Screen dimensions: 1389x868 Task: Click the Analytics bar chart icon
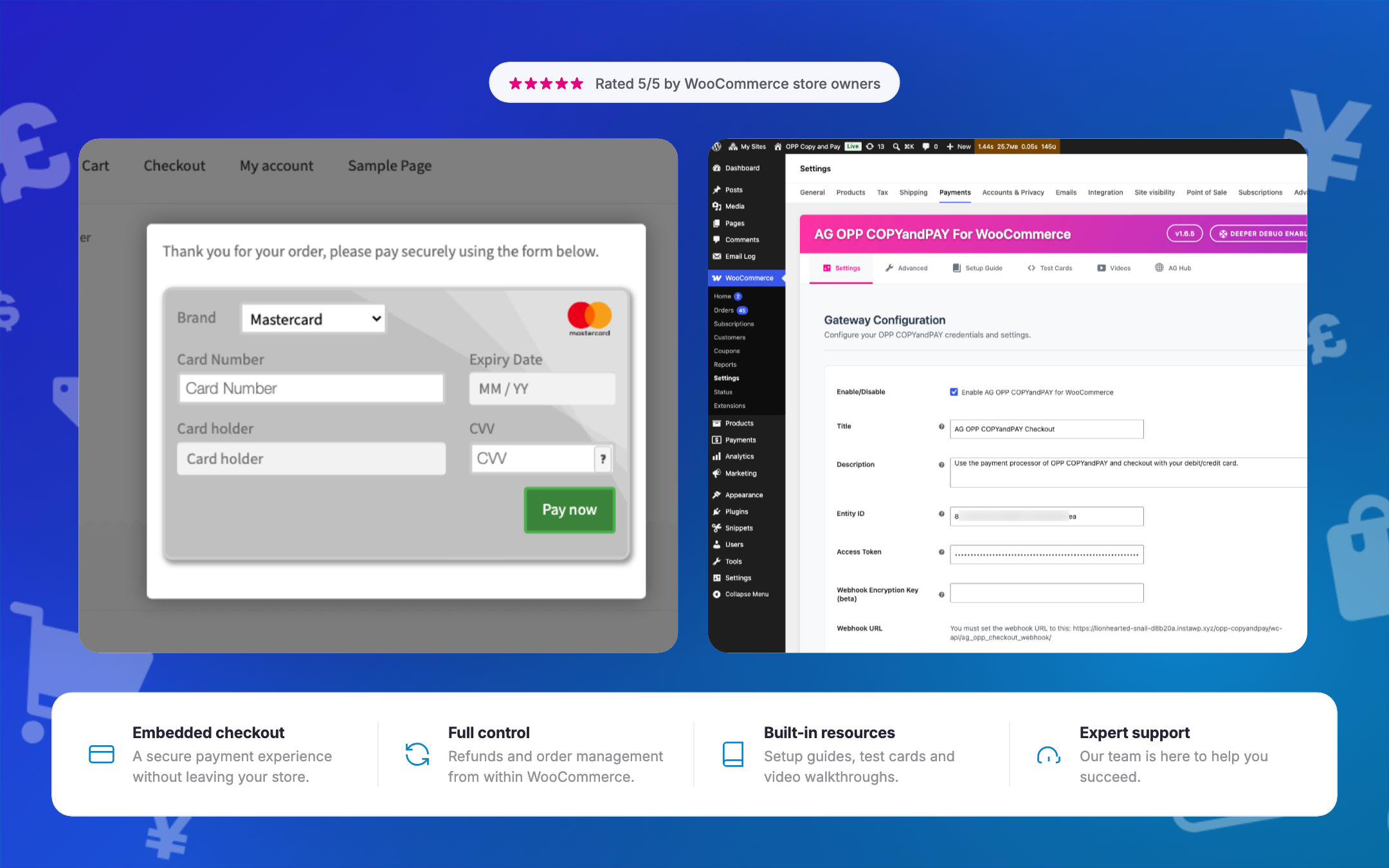tap(717, 457)
